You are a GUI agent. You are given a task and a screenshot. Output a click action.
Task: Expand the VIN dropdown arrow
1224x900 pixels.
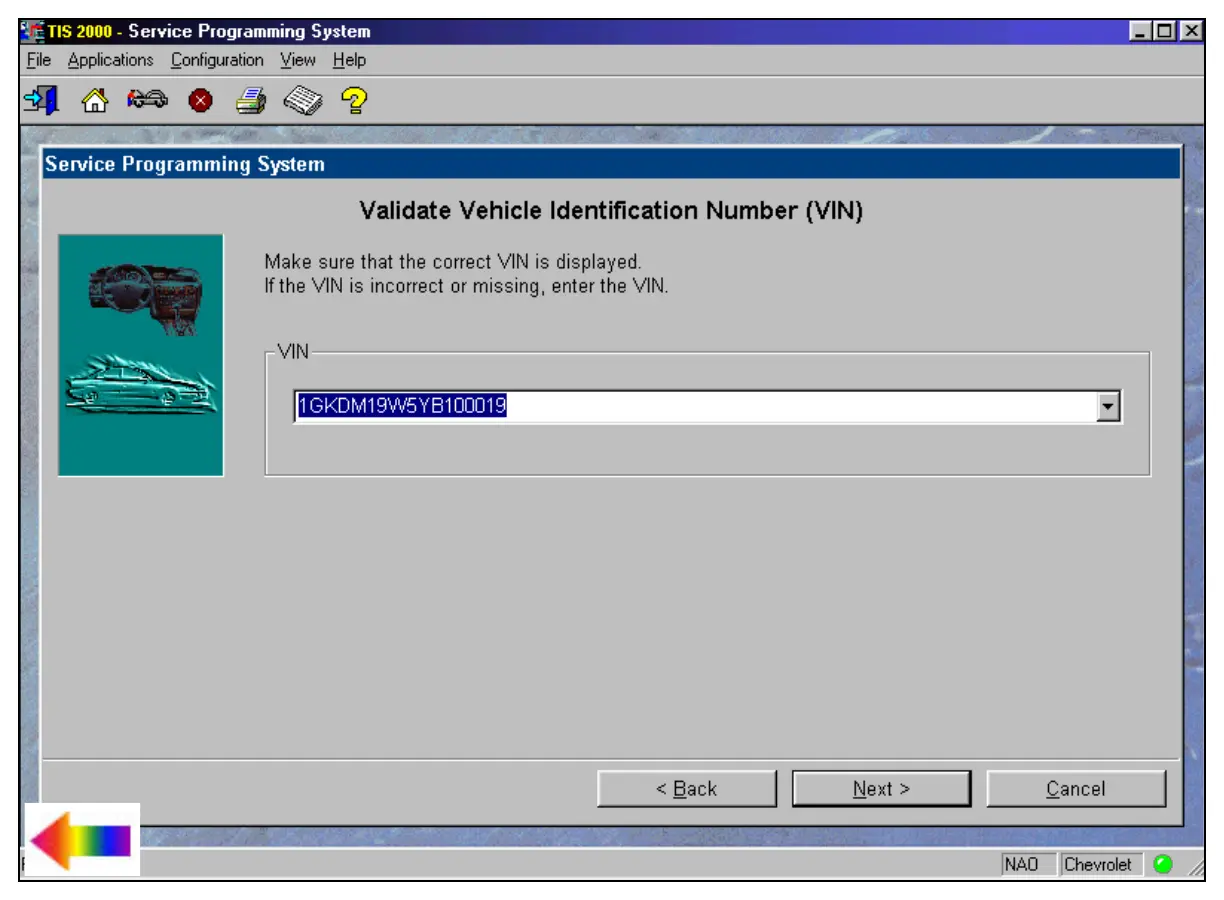(x=1108, y=407)
